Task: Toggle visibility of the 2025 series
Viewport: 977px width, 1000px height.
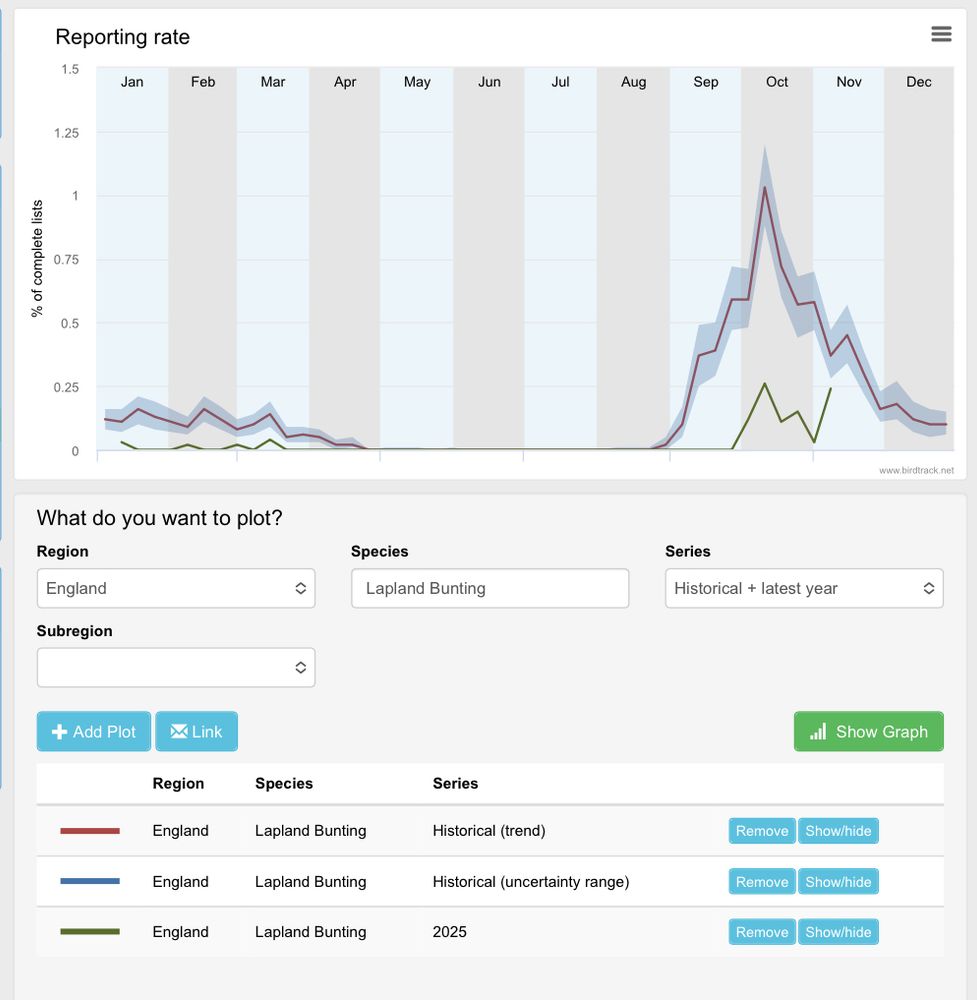Action: pyautogui.click(x=838, y=932)
